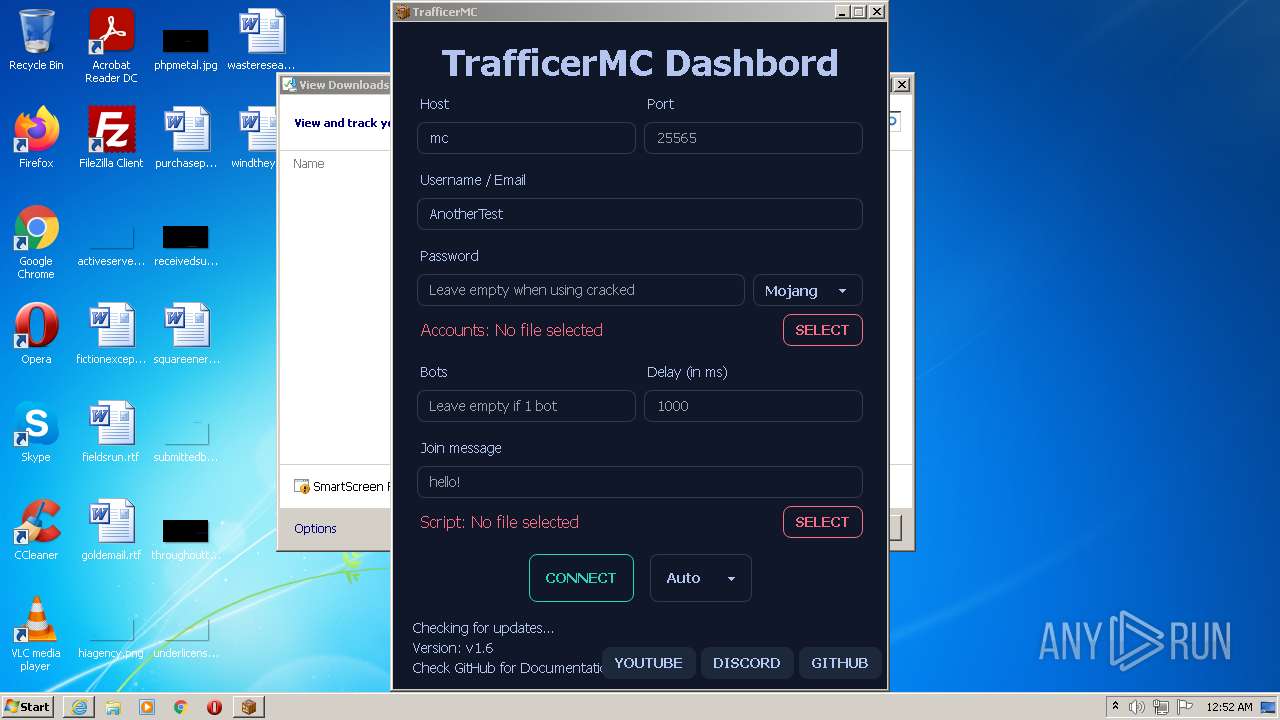Open the GITHUB link button
Viewport: 1280px width, 720px height.
coord(840,663)
